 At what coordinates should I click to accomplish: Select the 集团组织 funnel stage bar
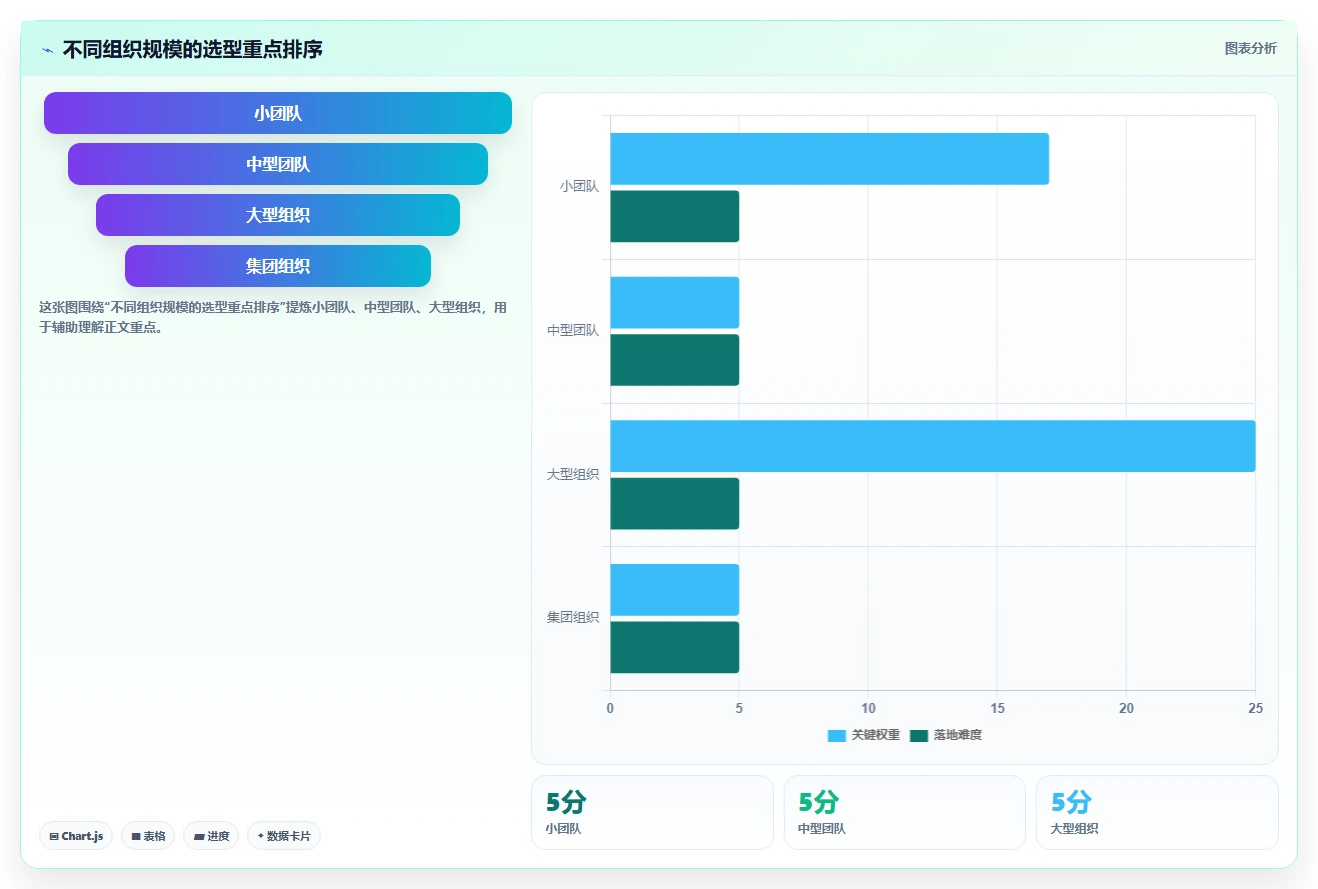(x=278, y=266)
